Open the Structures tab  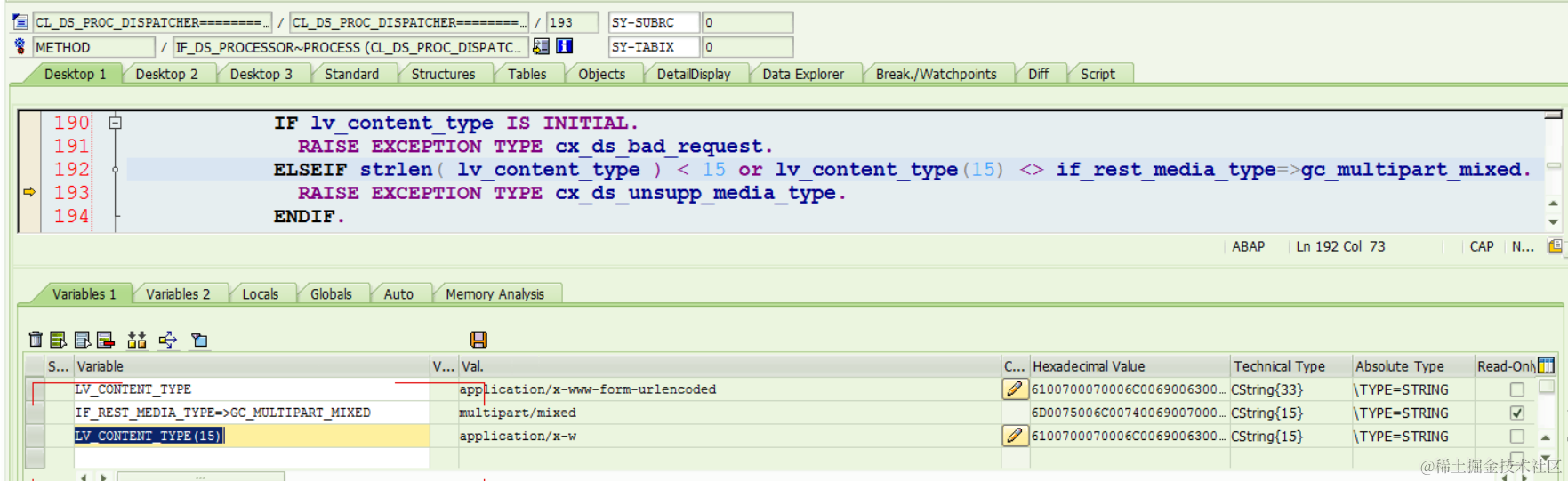[x=444, y=74]
